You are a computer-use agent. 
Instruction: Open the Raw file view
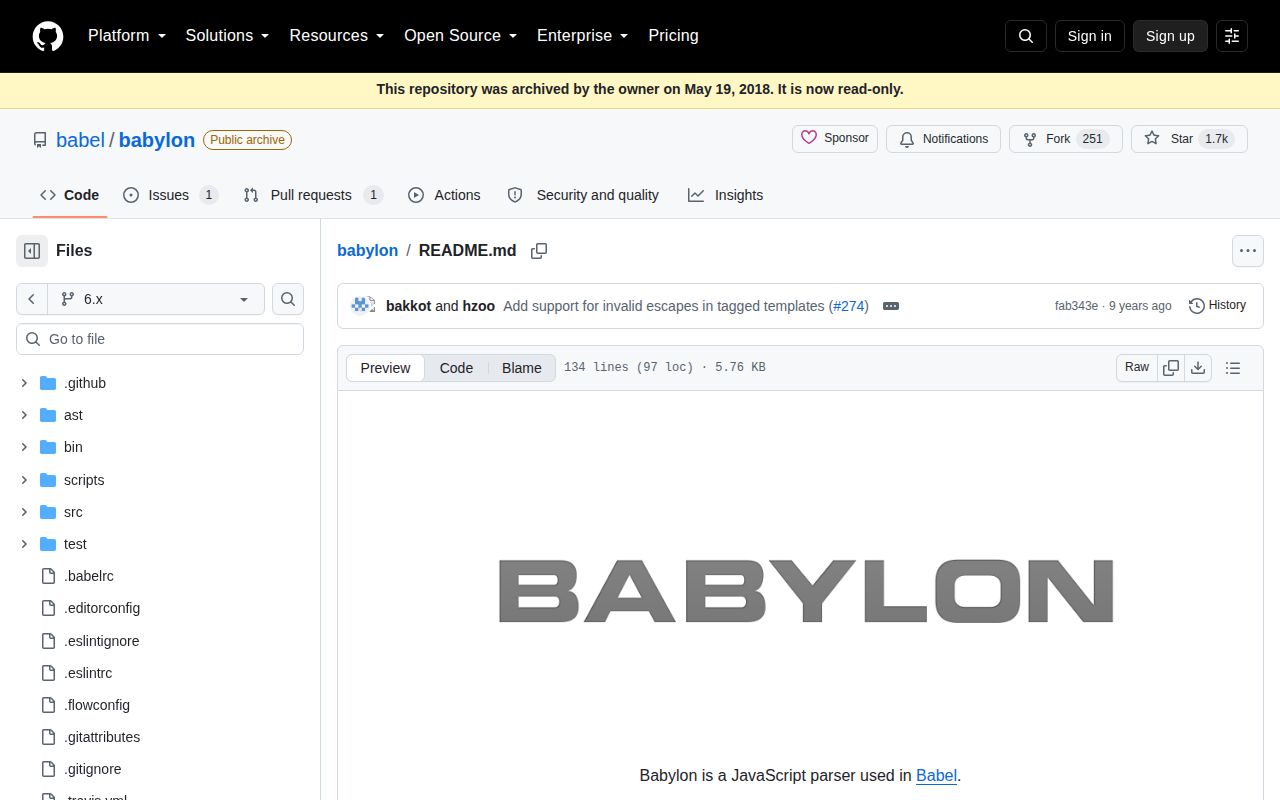pyautogui.click(x=1137, y=368)
